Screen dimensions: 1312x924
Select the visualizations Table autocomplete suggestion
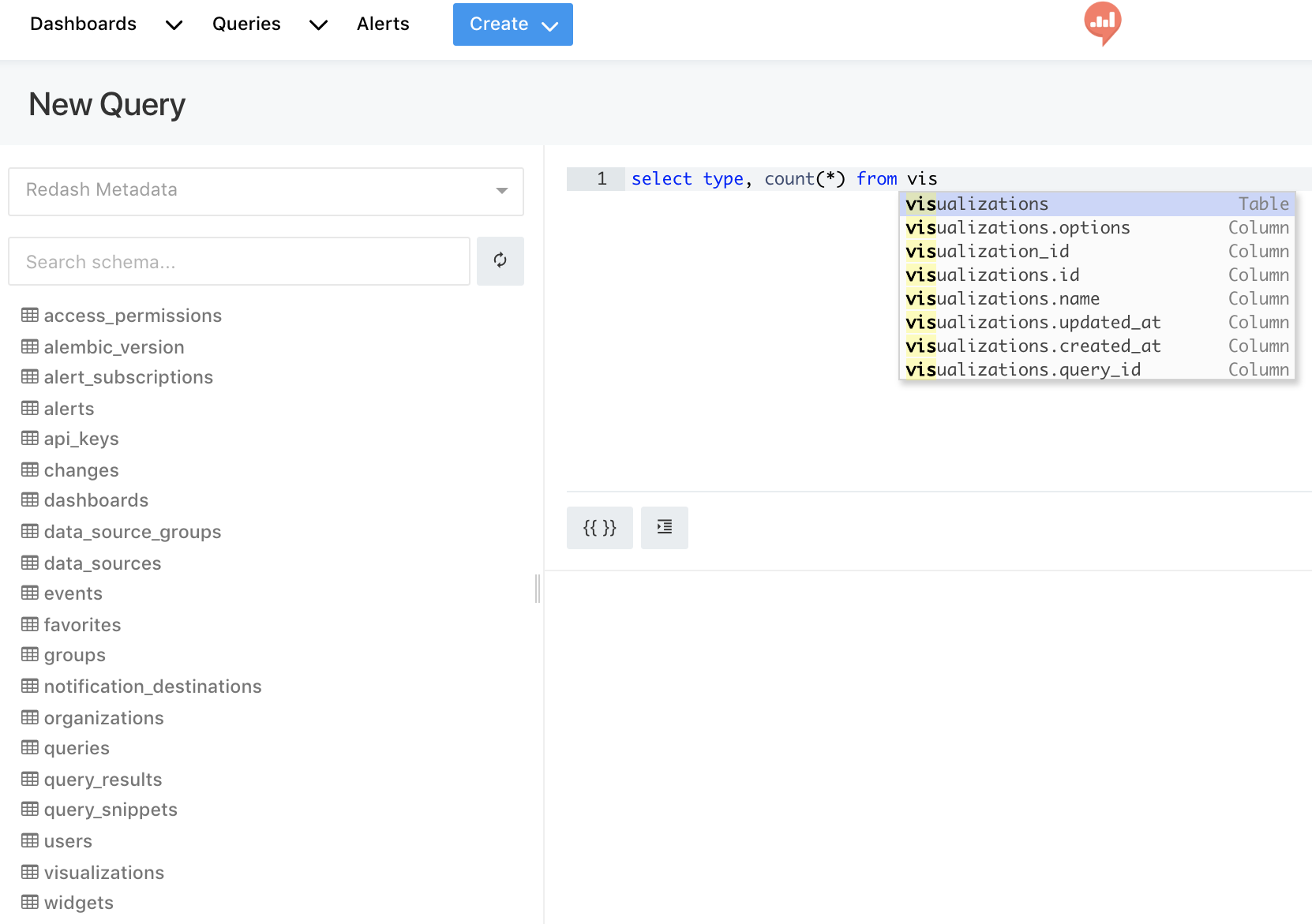(1097, 204)
